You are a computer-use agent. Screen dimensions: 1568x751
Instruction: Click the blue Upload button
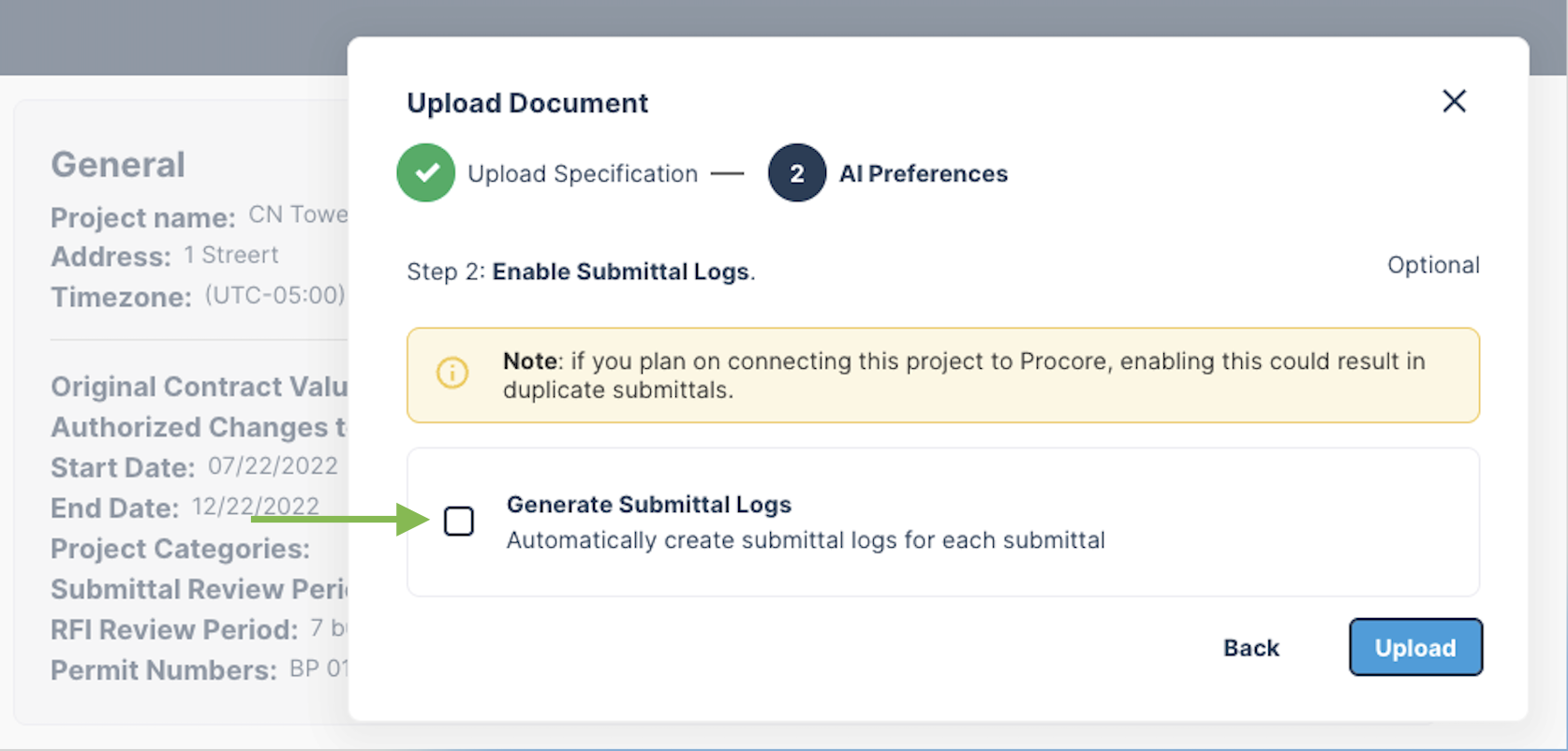1414,647
